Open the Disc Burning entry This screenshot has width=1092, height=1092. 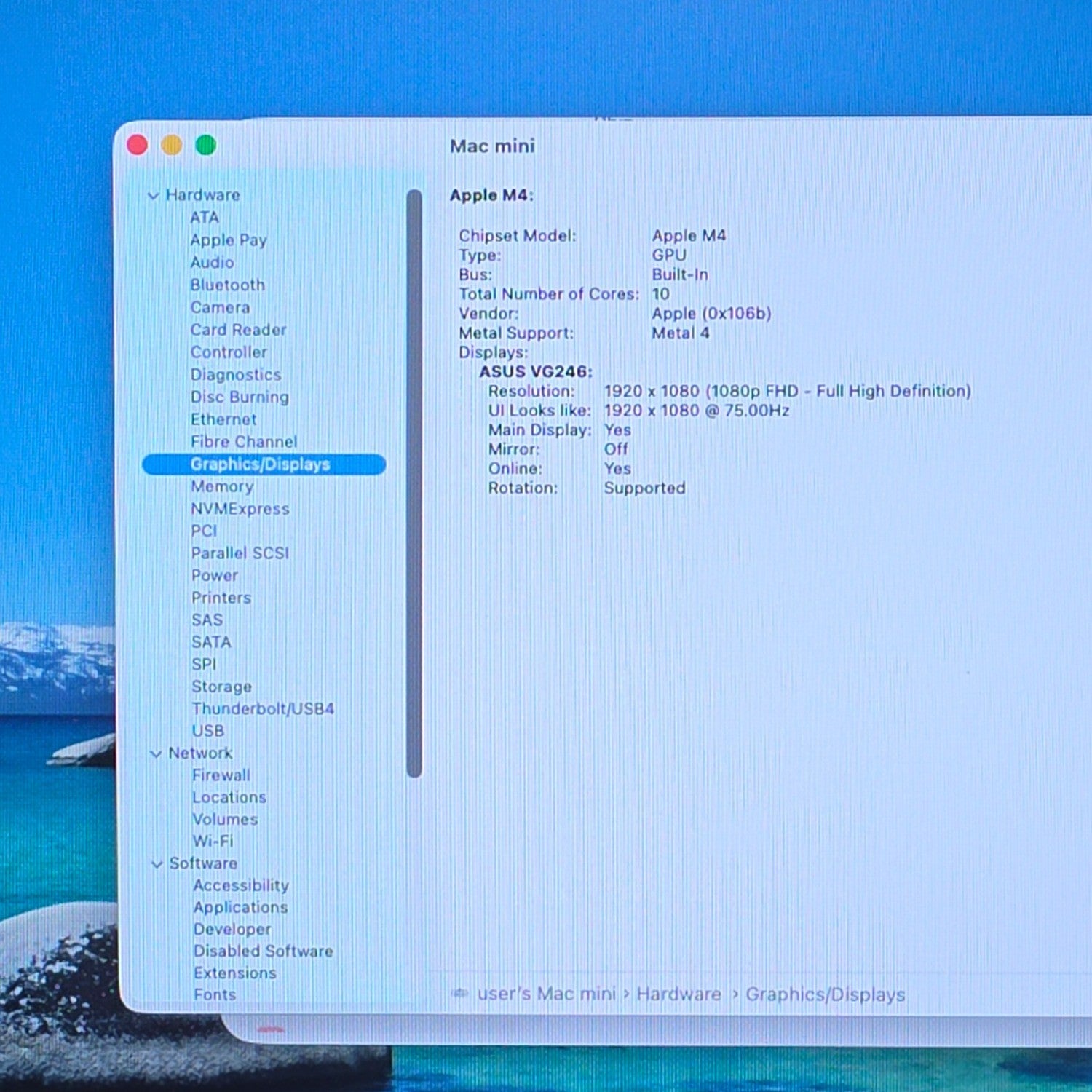240,397
